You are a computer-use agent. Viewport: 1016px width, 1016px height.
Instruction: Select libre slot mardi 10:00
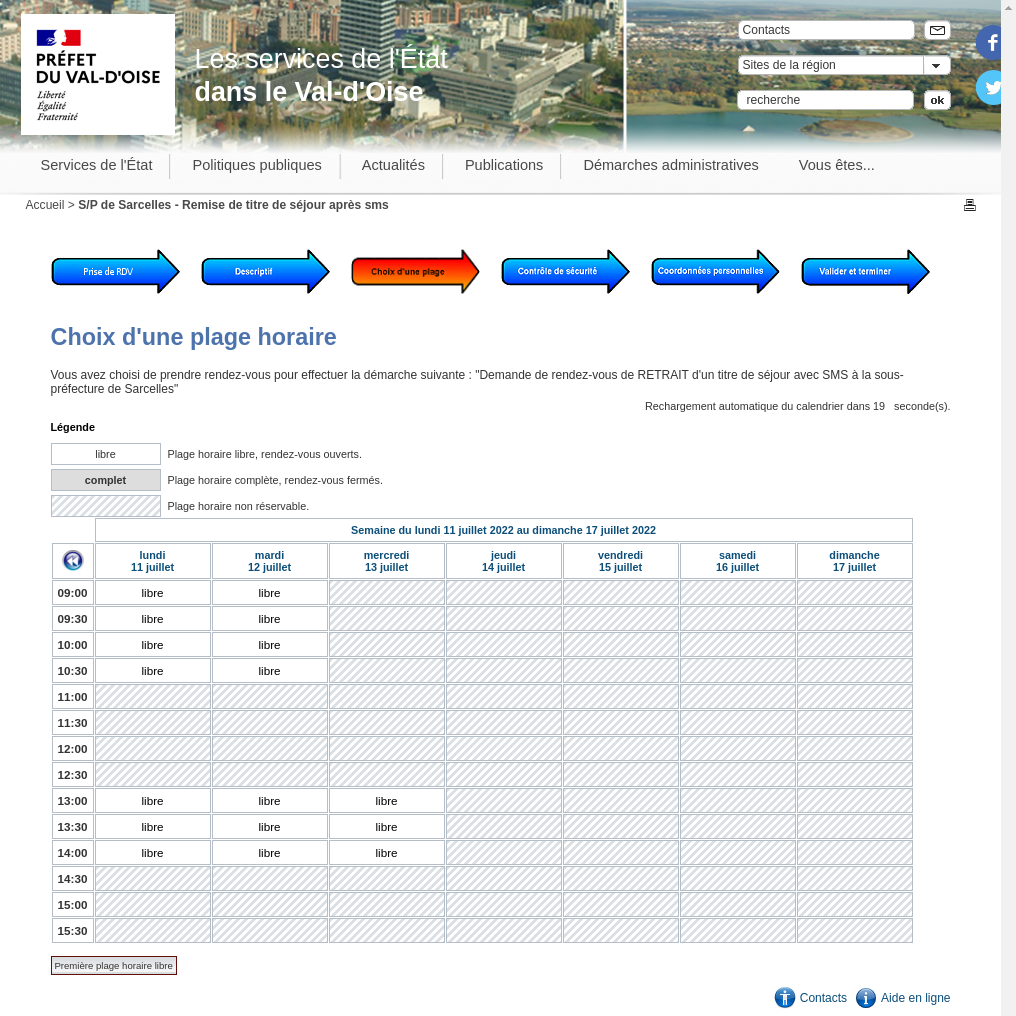pos(270,645)
